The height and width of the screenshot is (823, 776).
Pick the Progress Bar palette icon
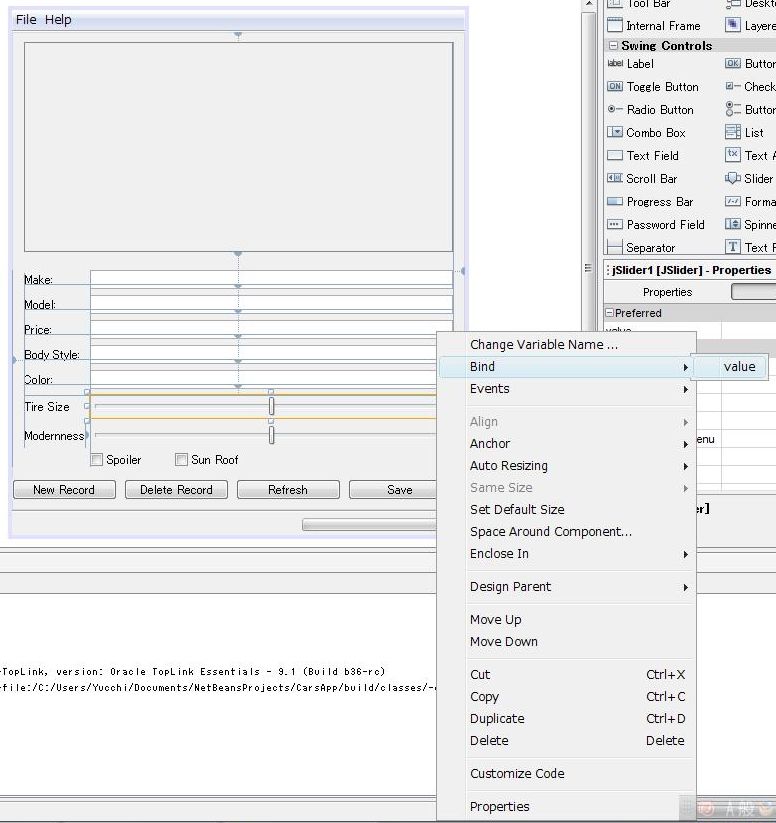tap(615, 202)
